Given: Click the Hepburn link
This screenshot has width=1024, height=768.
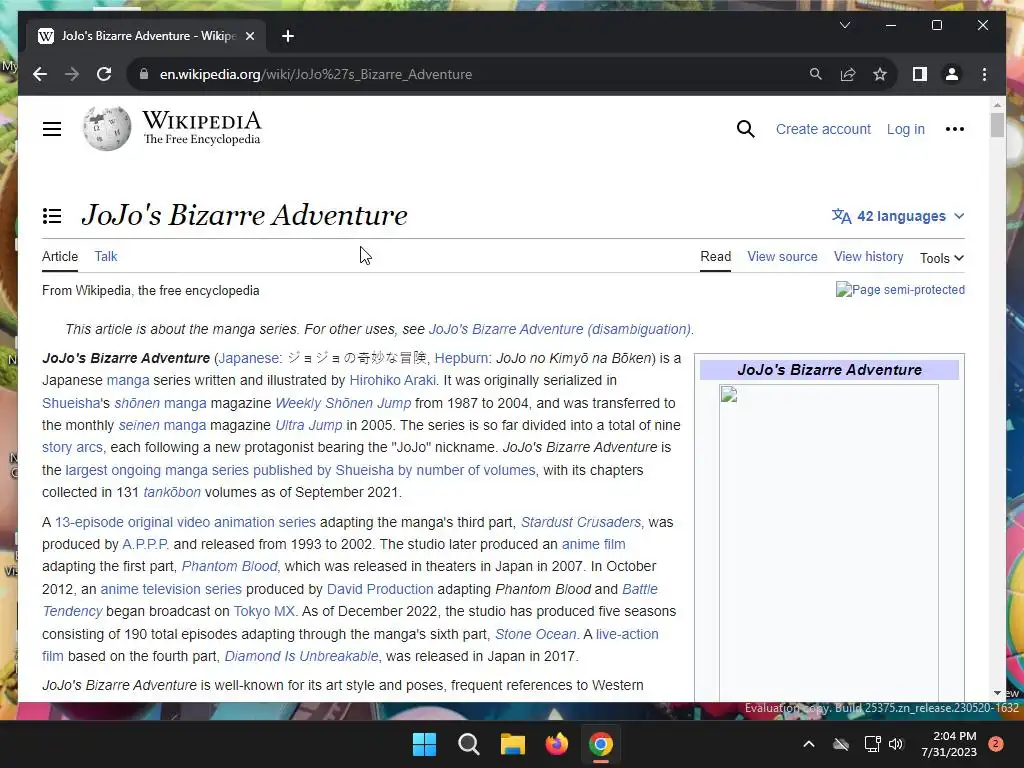Looking at the screenshot, I should point(462,358).
